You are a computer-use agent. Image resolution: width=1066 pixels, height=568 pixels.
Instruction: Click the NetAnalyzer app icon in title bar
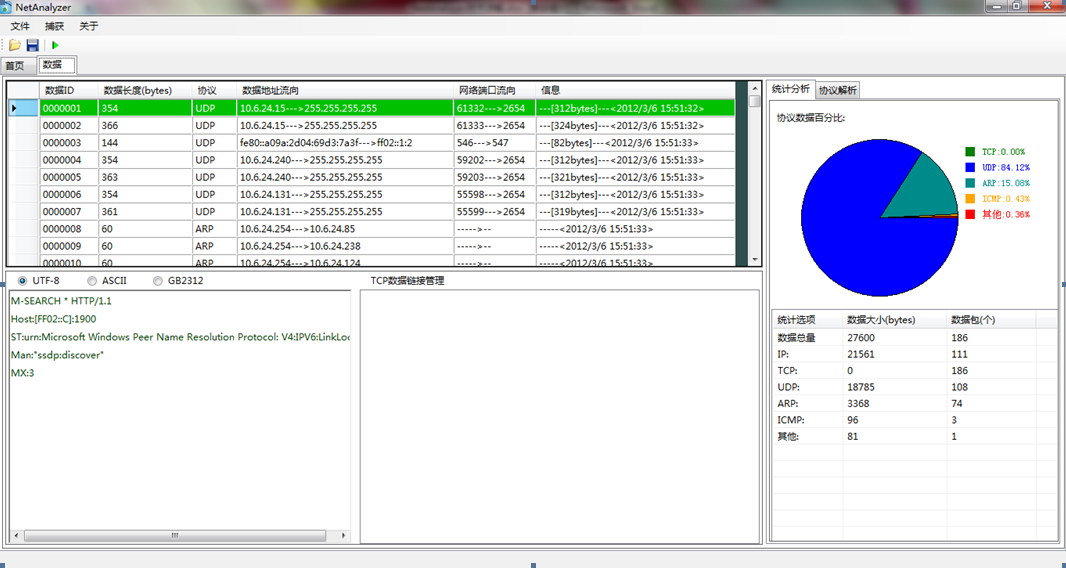(x=6, y=7)
